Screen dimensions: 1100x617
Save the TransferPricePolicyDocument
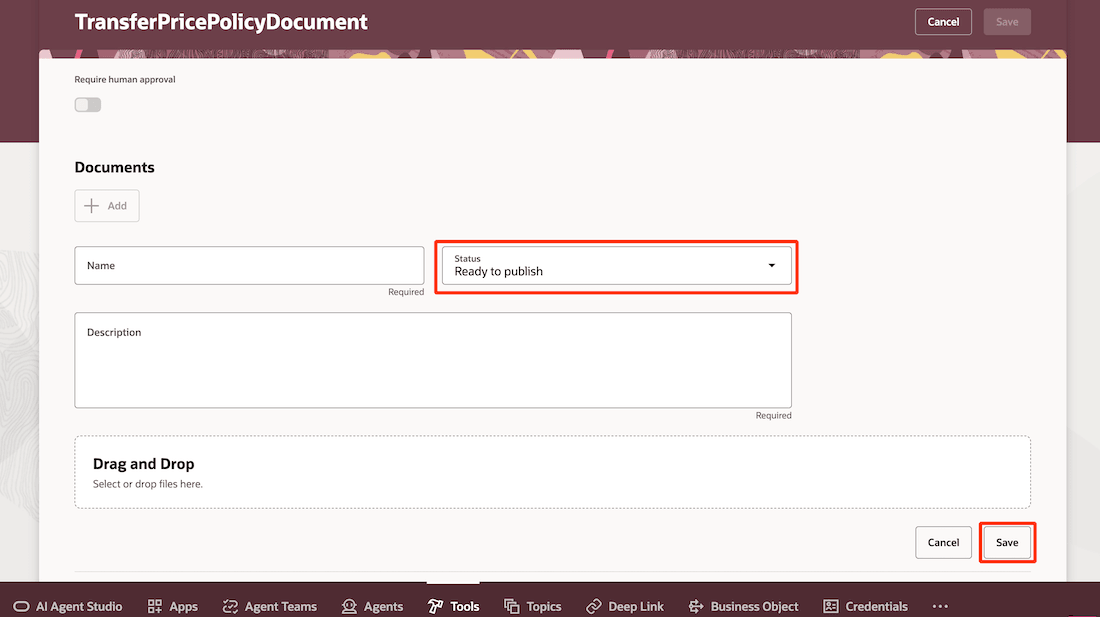tap(1007, 542)
